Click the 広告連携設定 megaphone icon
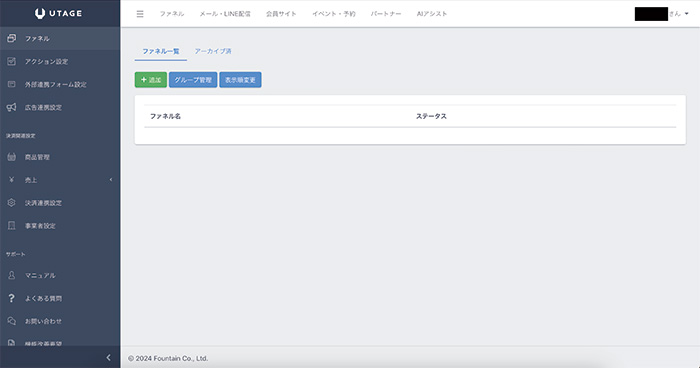This screenshot has width=700, height=368. [x=12, y=107]
